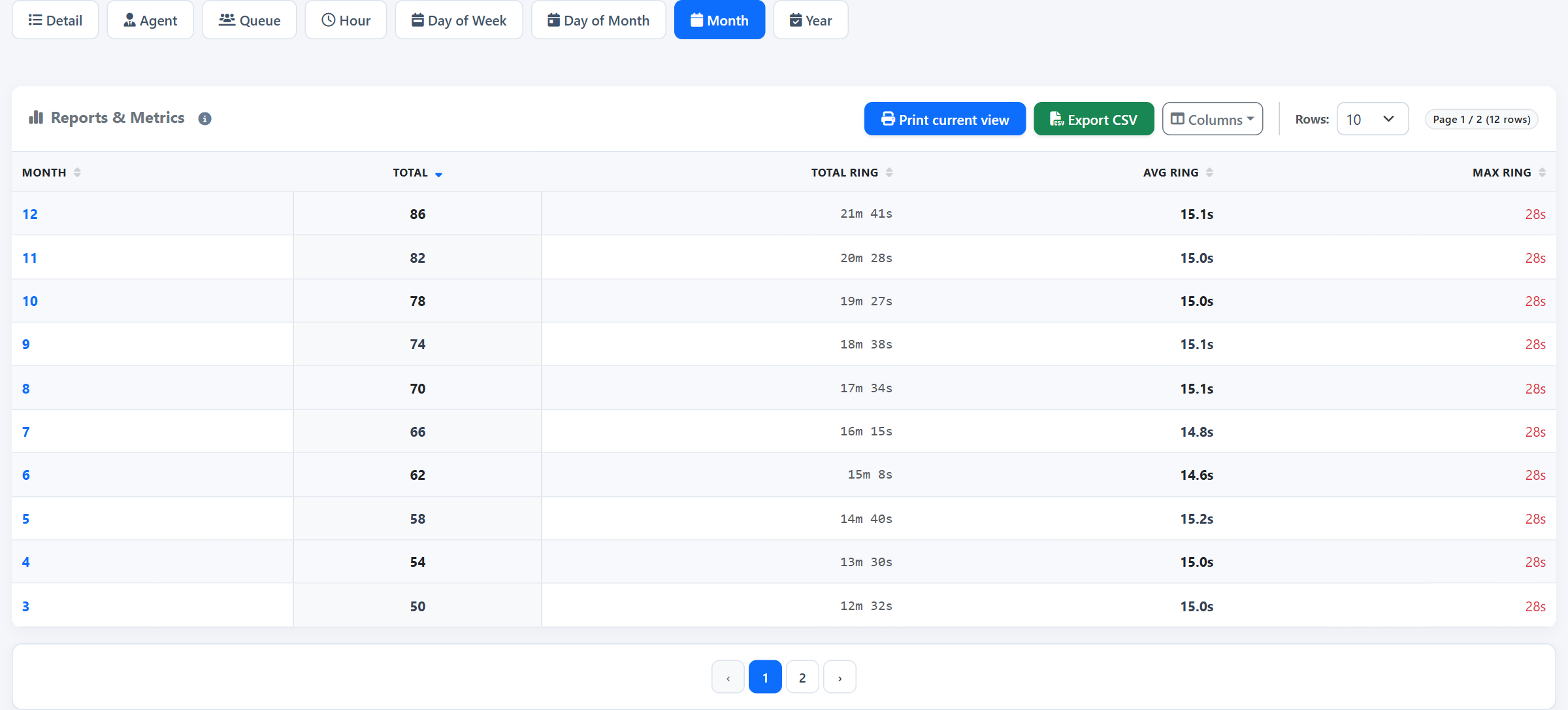Click the bar chart icon next to Reports & Metrics
The width and height of the screenshot is (1568, 710).
pos(36,117)
